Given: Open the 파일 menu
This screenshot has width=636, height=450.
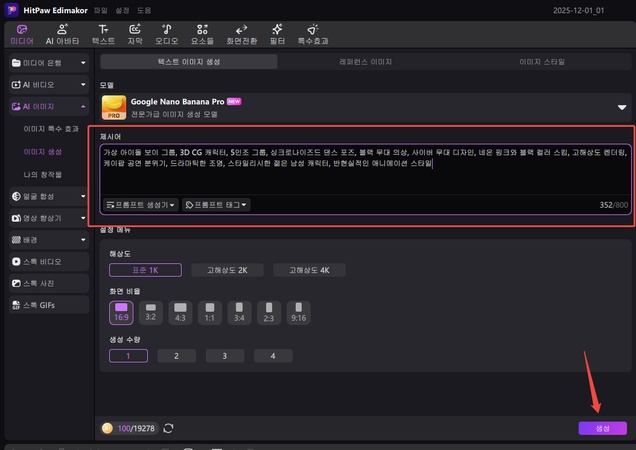Looking at the screenshot, I should point(101,11).
